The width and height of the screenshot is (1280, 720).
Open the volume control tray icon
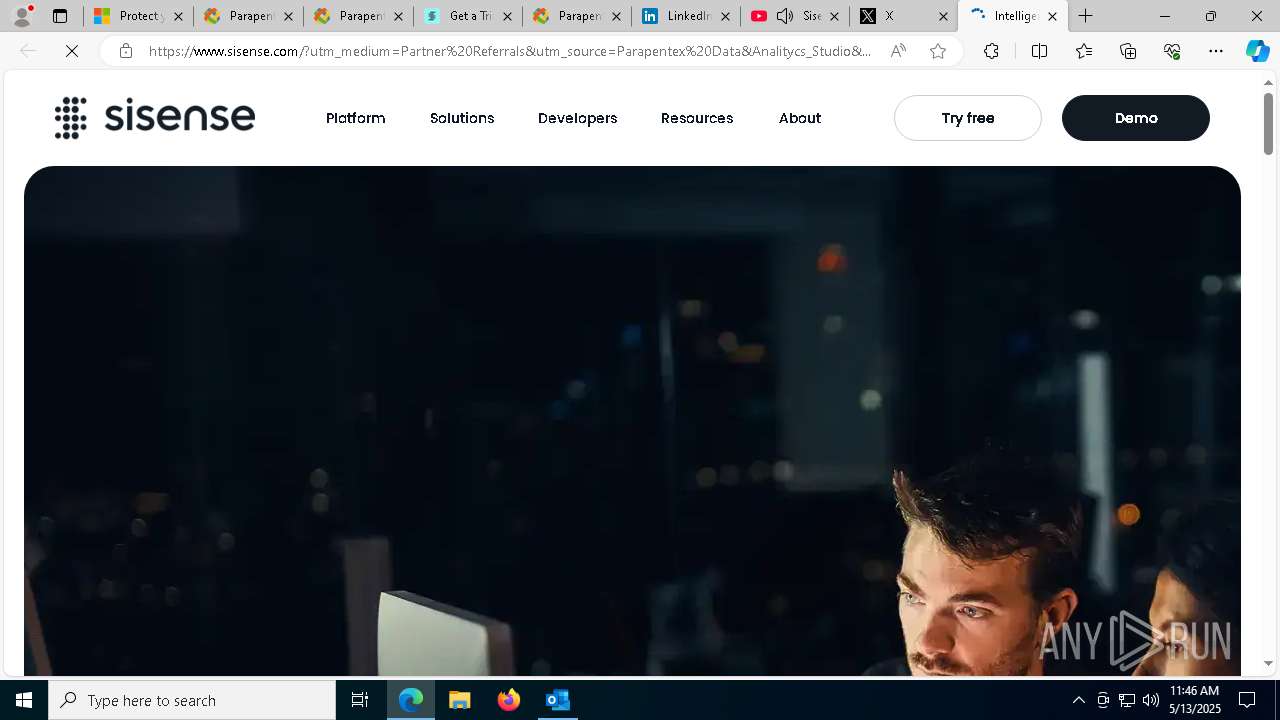pyautogui.click(x=1151, y=700)
